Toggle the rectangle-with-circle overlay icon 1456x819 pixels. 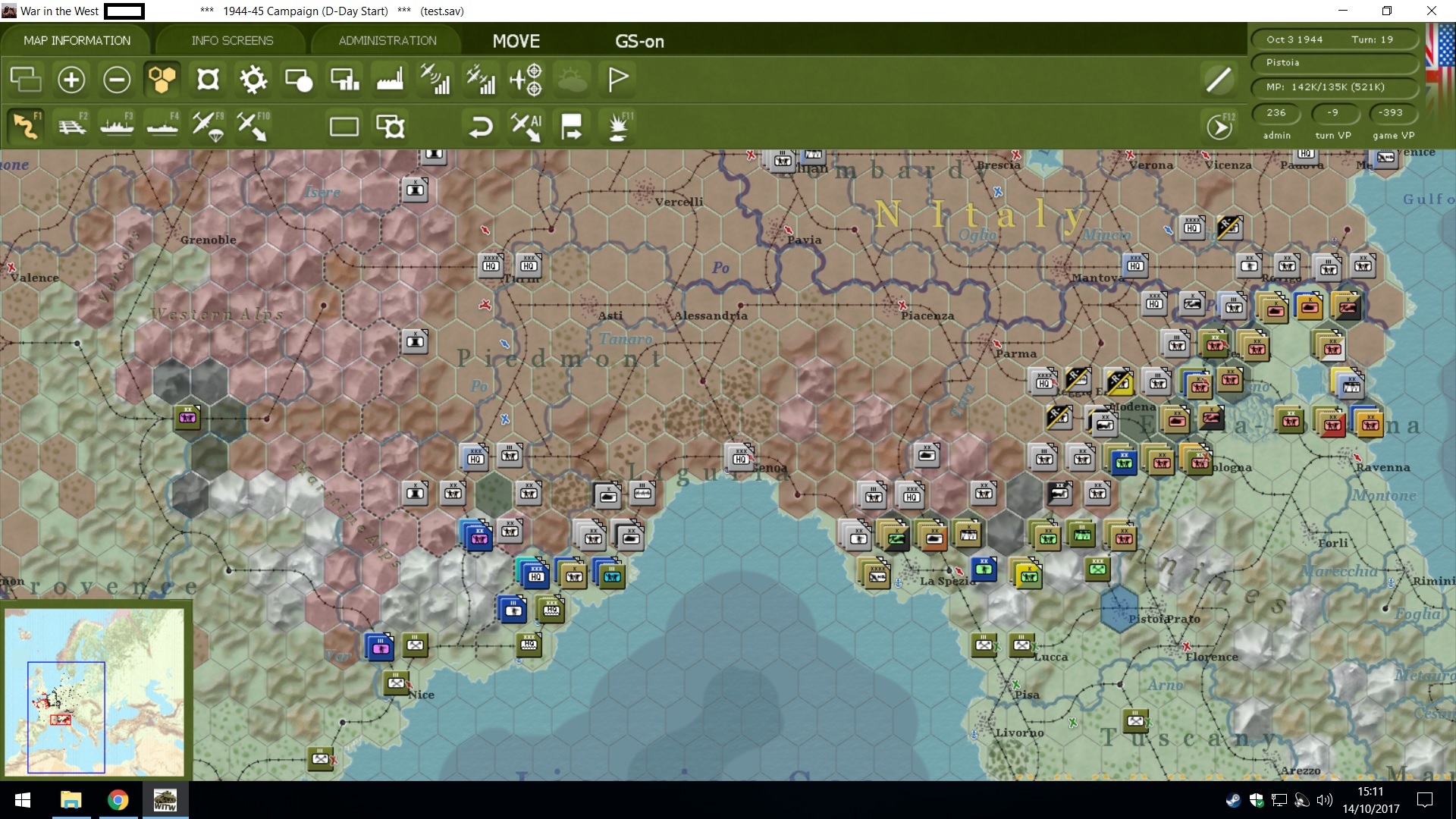pos(299,79)
